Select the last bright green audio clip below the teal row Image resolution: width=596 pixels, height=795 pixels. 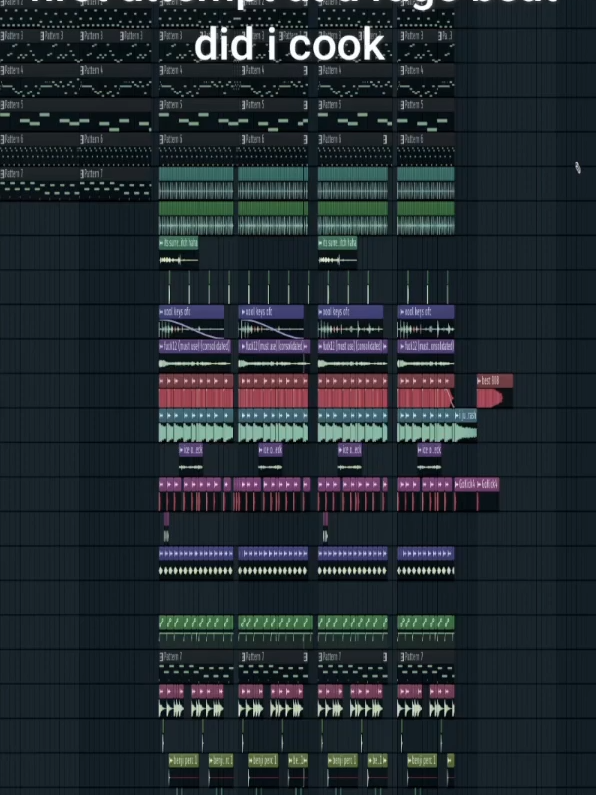(426, 219)
